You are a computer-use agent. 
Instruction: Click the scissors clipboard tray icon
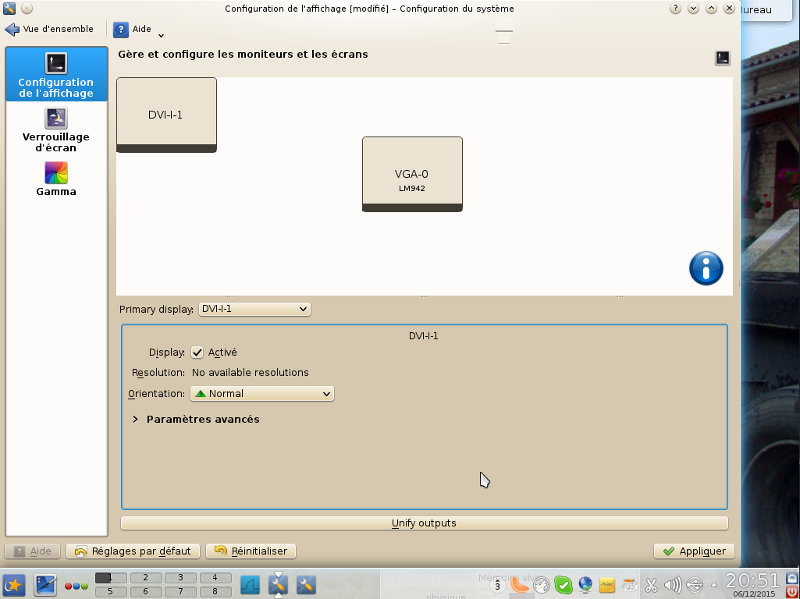pyautogui.click(x=650, y=585)
